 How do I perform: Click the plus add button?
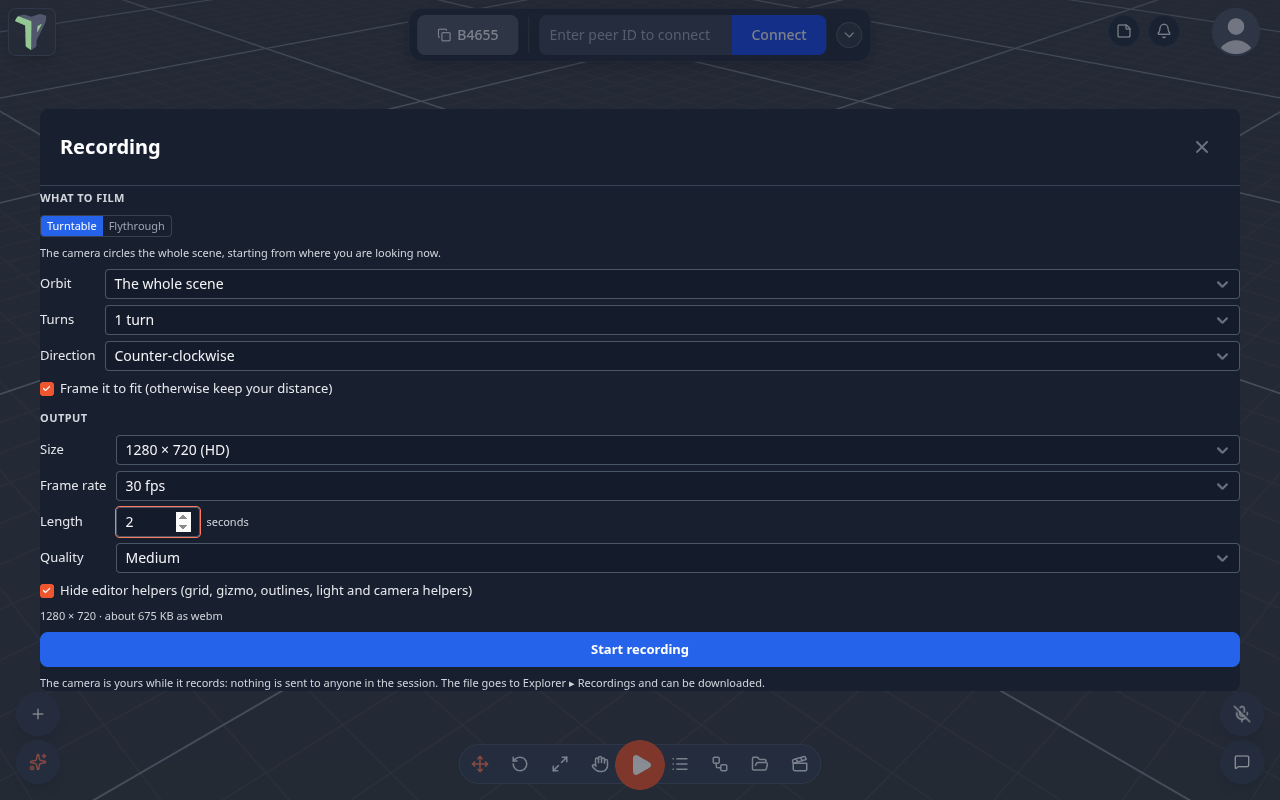click(38, 714)
